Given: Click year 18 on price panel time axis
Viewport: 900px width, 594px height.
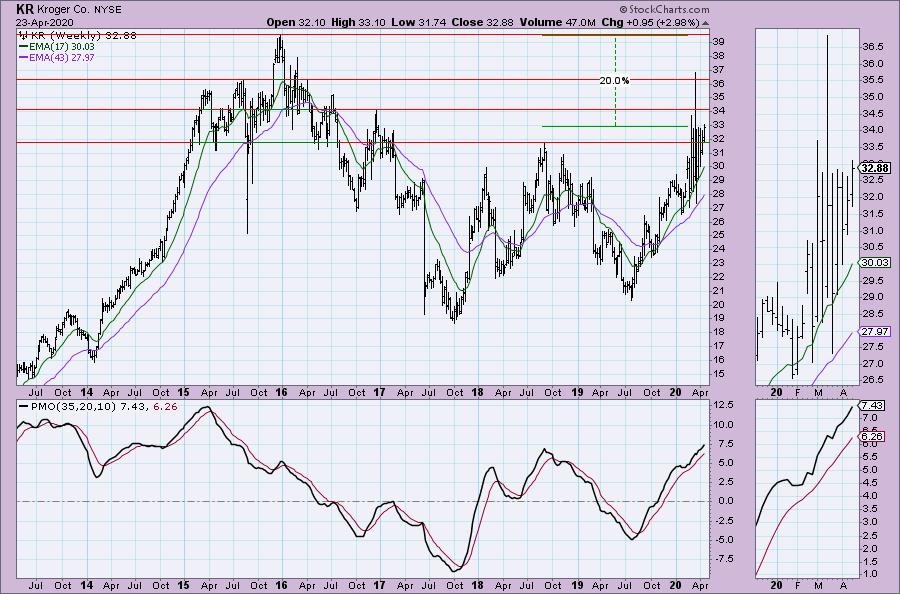Looking at the screenshot, I should click(477, 393).
